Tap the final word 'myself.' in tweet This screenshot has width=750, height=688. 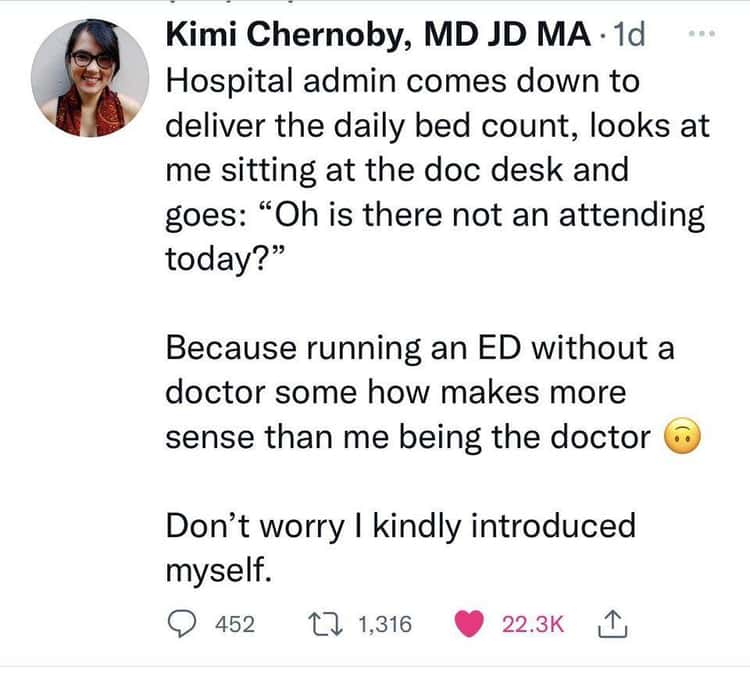(219, 570)
